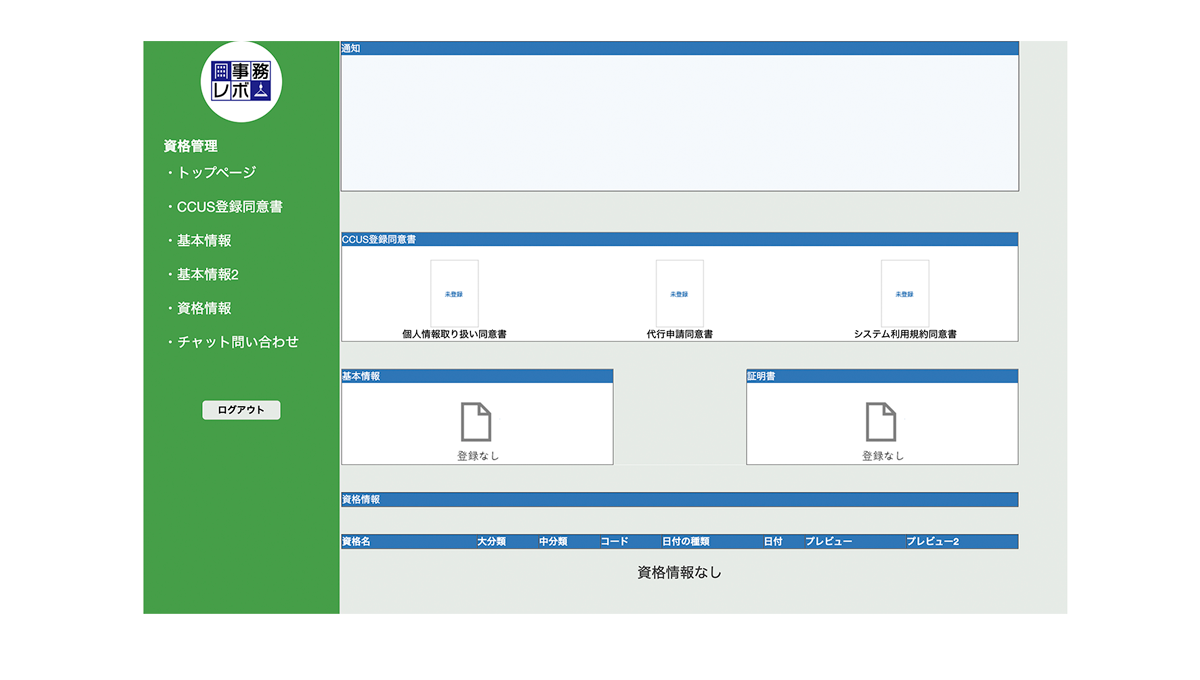Click the 日付 column header
The image size is (1200, 680).
pos(773,541)
